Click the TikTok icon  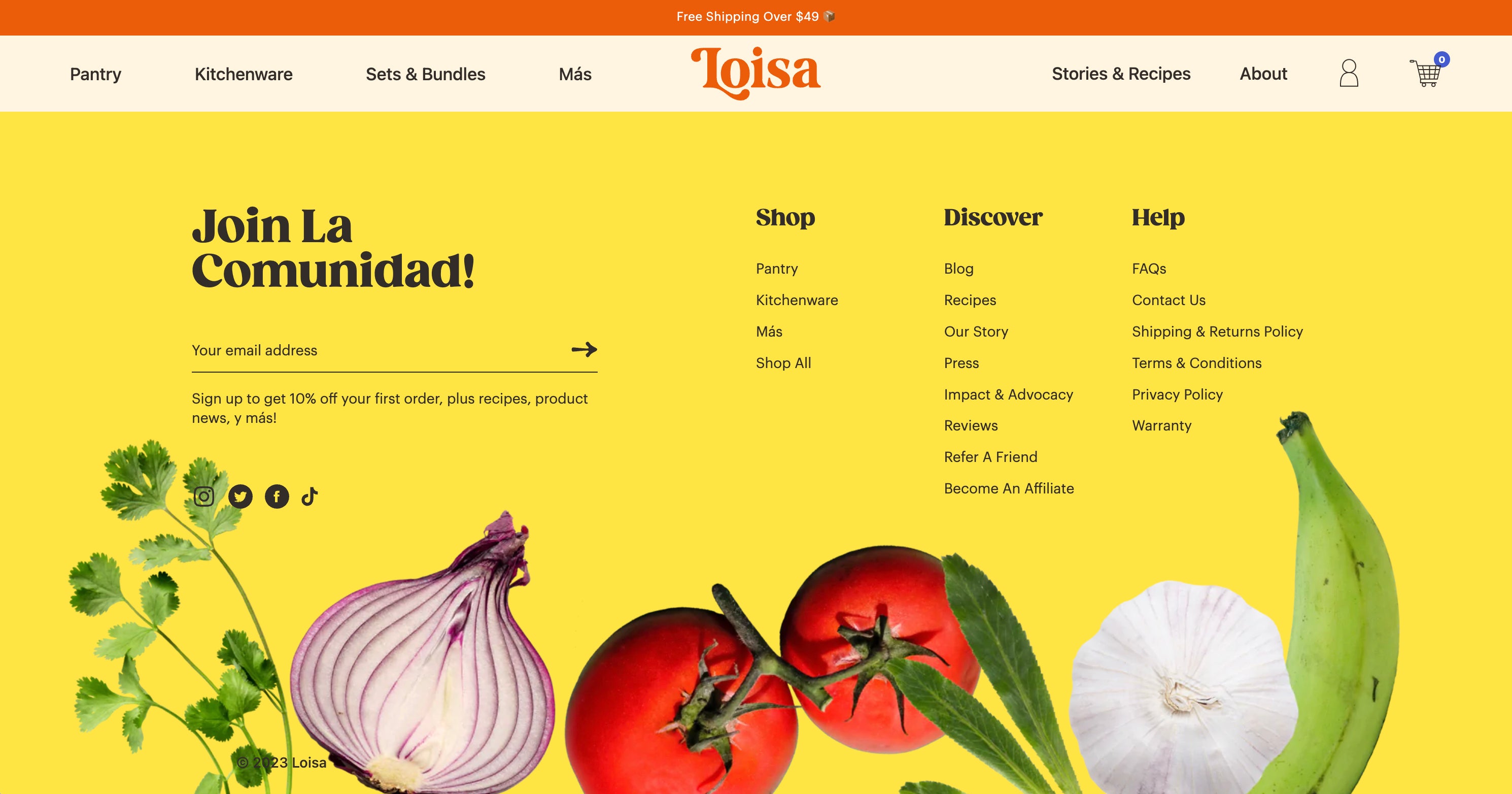[x=311, y=495]
